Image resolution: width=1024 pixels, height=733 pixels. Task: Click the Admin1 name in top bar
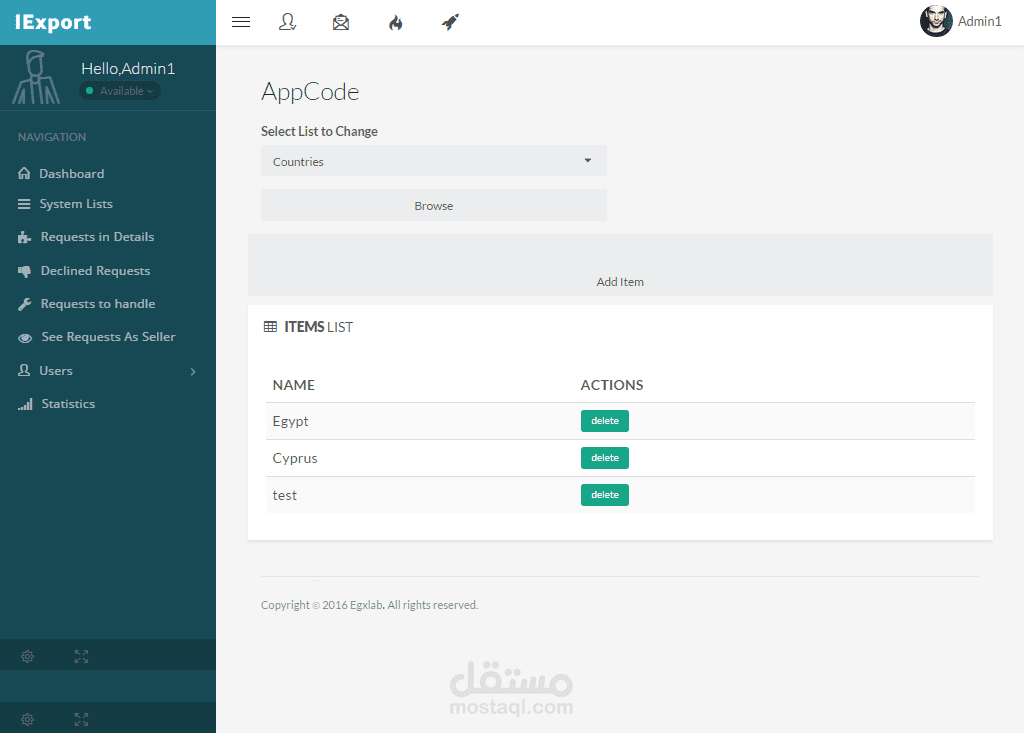coord(980,22)
